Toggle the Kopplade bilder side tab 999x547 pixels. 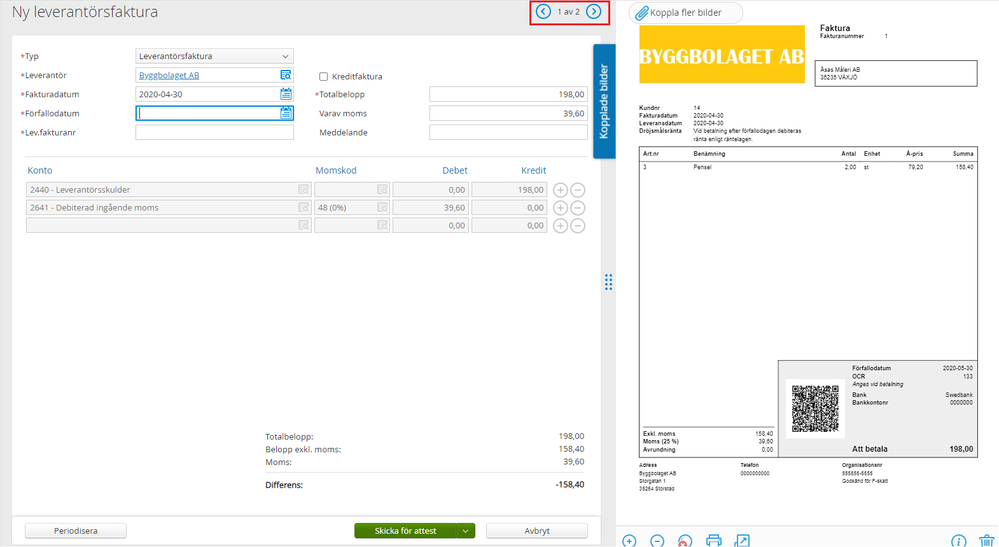click(603, 101)
